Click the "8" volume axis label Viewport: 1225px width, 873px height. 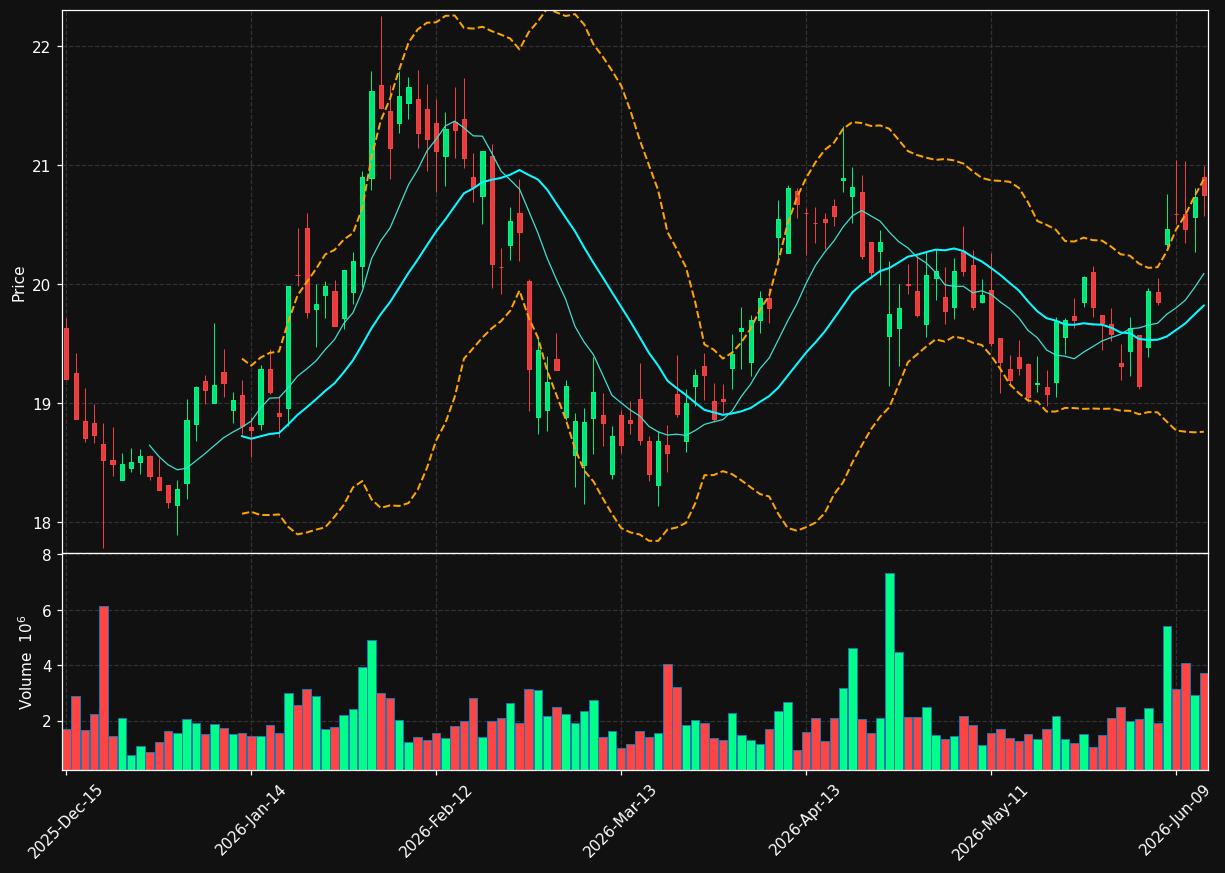(x=47, y=555)
